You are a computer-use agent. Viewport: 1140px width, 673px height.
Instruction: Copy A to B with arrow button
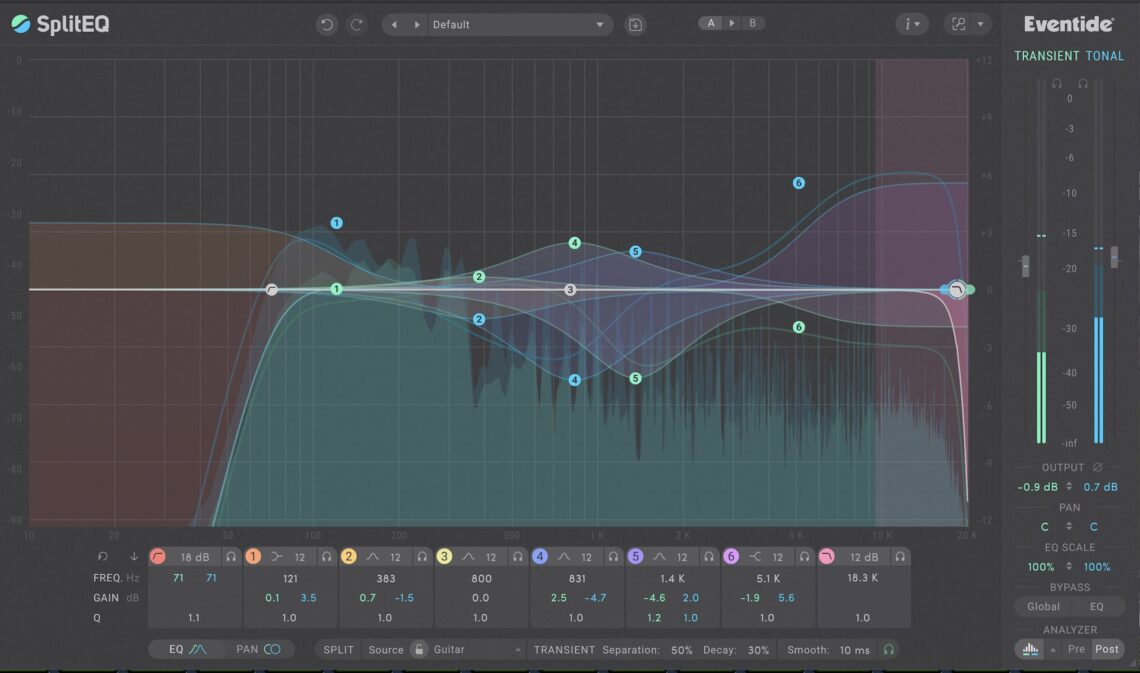(731, 23)
